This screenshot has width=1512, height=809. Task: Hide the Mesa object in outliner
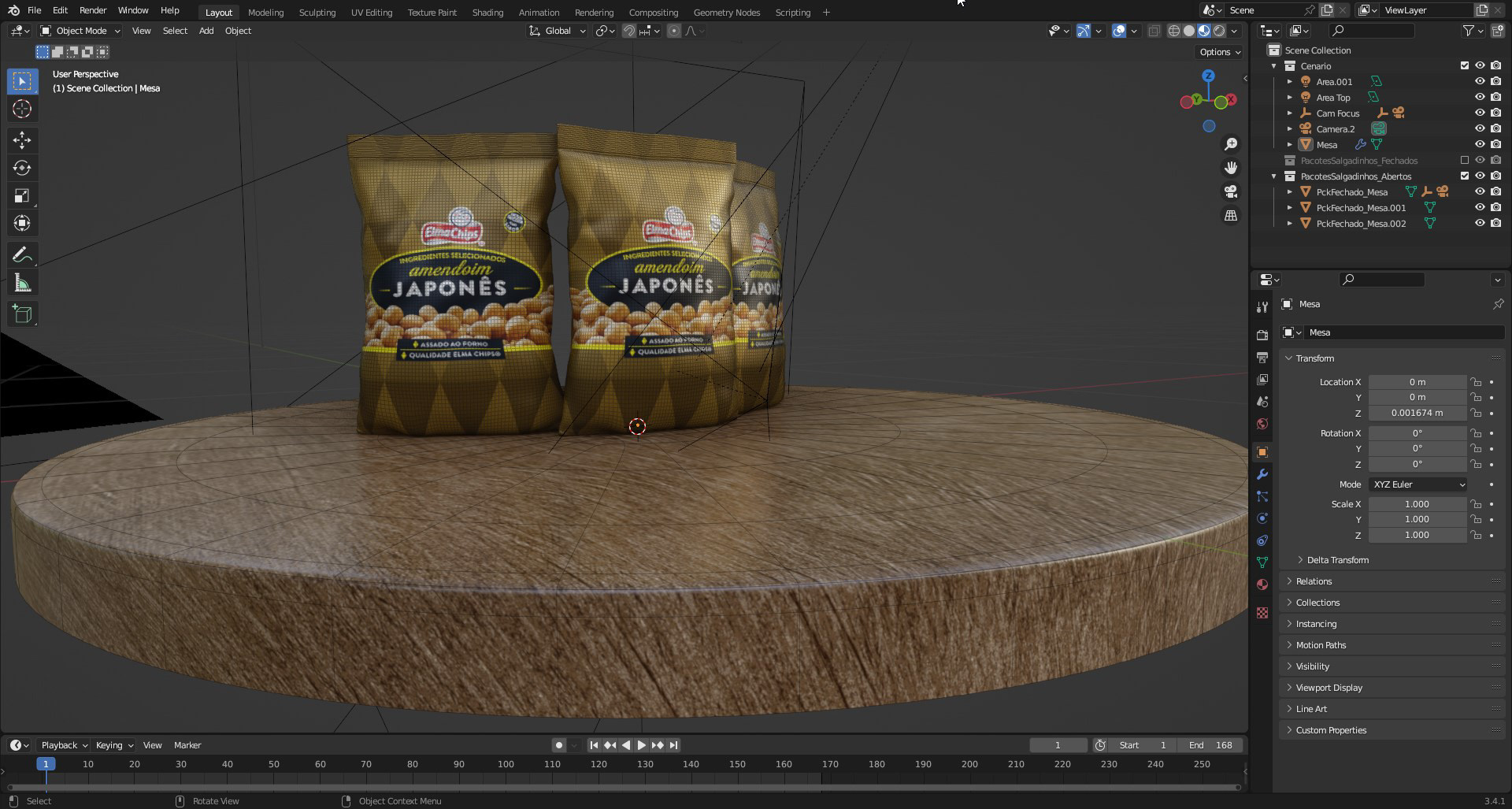pos(1480,144)
